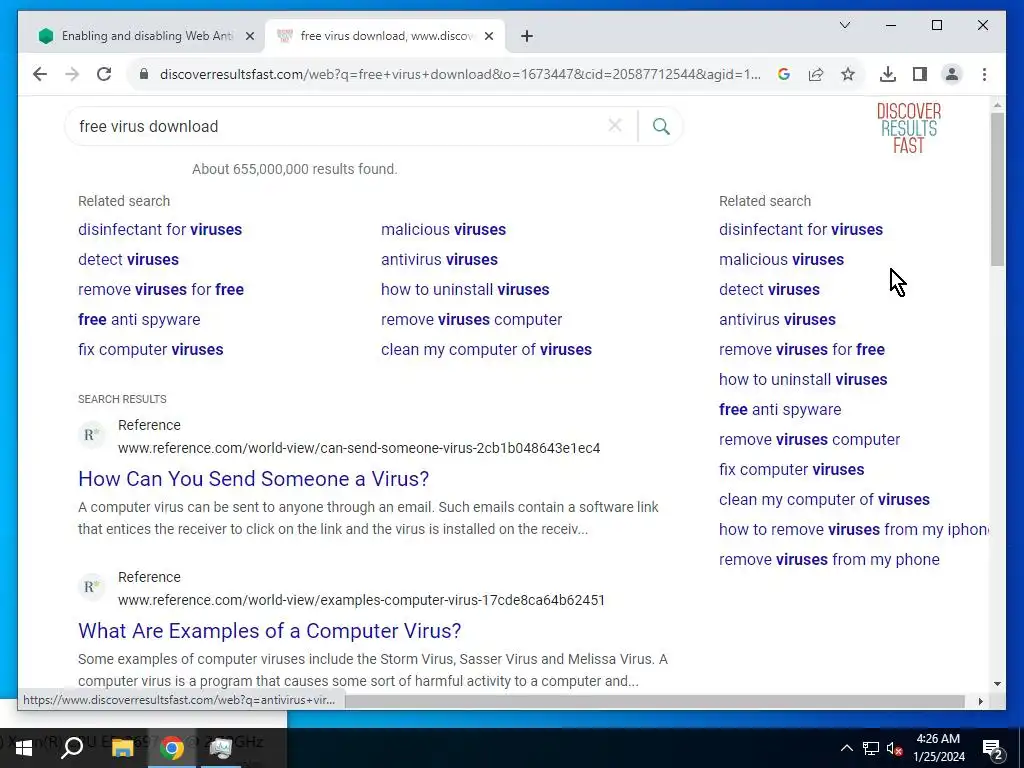Open Chrome downloads icon
This screenshot has width=1024, height=768.
(888, 74)
